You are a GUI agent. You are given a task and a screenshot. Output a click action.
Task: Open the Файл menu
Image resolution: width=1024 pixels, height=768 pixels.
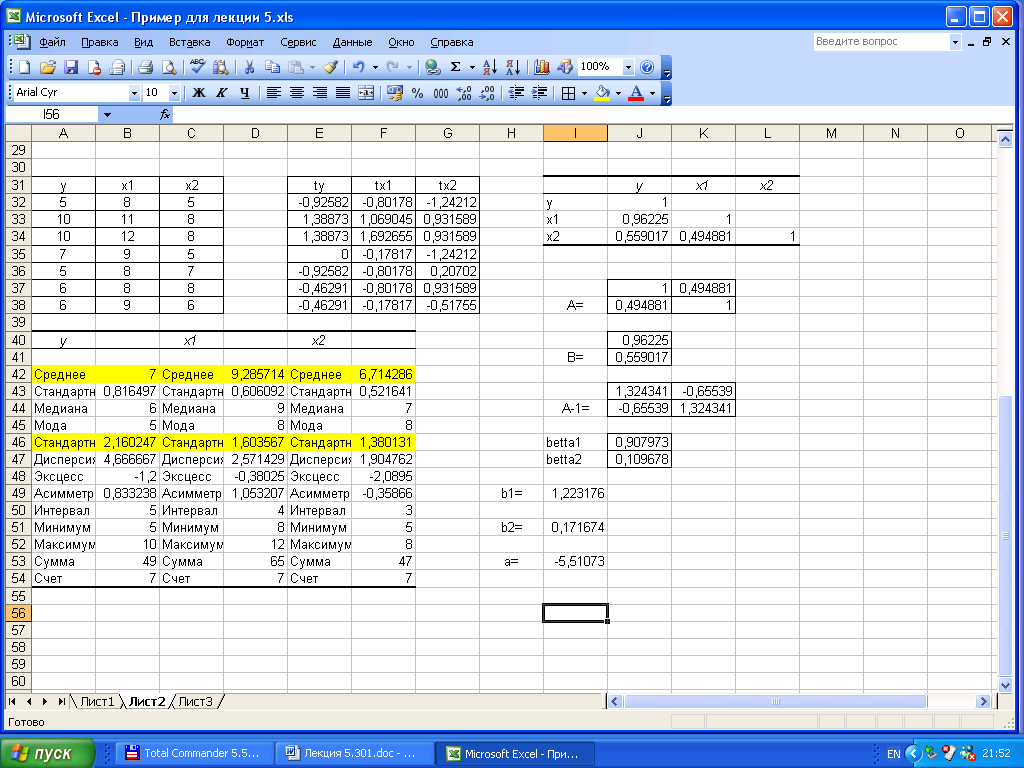click(x=52, y=42)
